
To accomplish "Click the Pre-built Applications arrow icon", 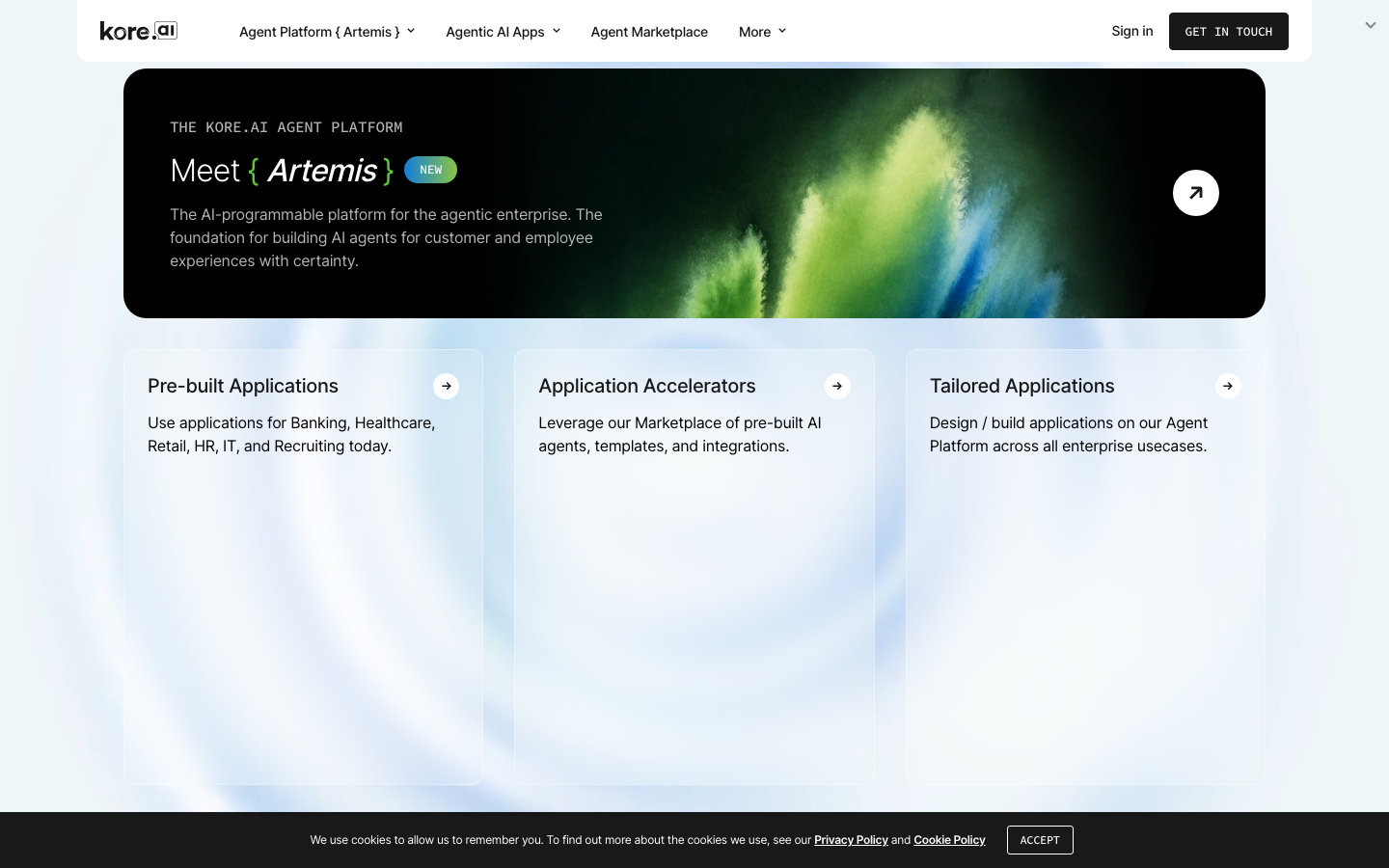I will pyautogui.click(x=447, y=386).
